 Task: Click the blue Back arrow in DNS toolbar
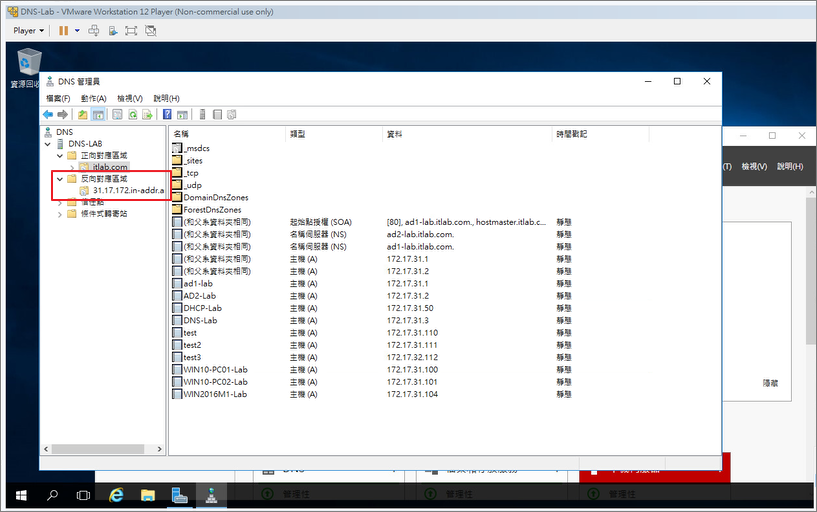[48, 115]
